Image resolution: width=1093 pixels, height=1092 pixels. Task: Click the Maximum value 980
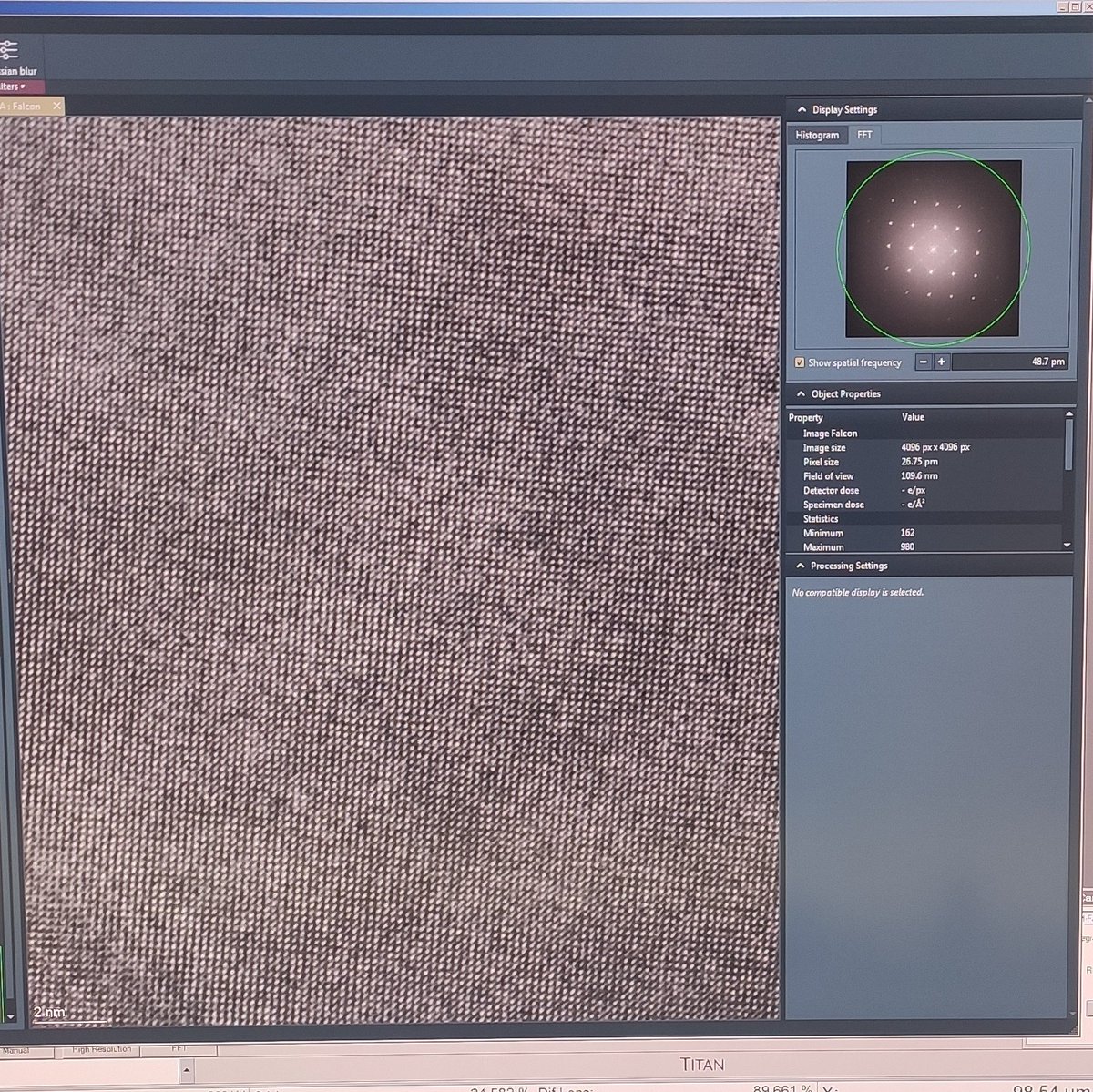coord(907,546)
